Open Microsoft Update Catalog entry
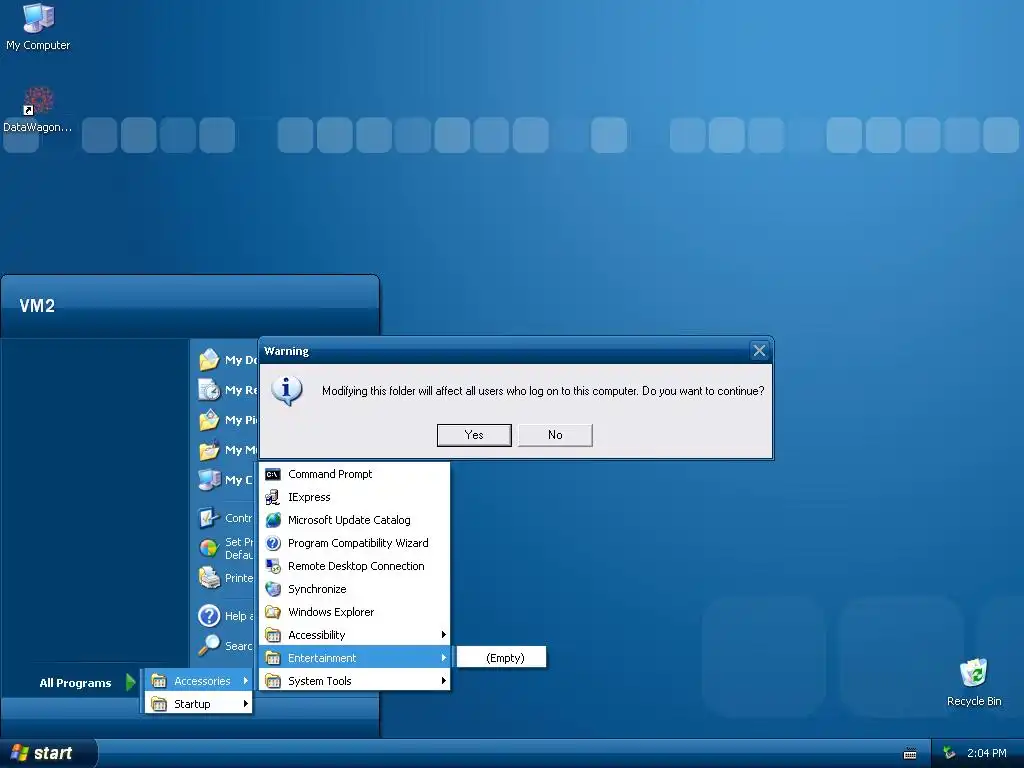 coord(355,520)
